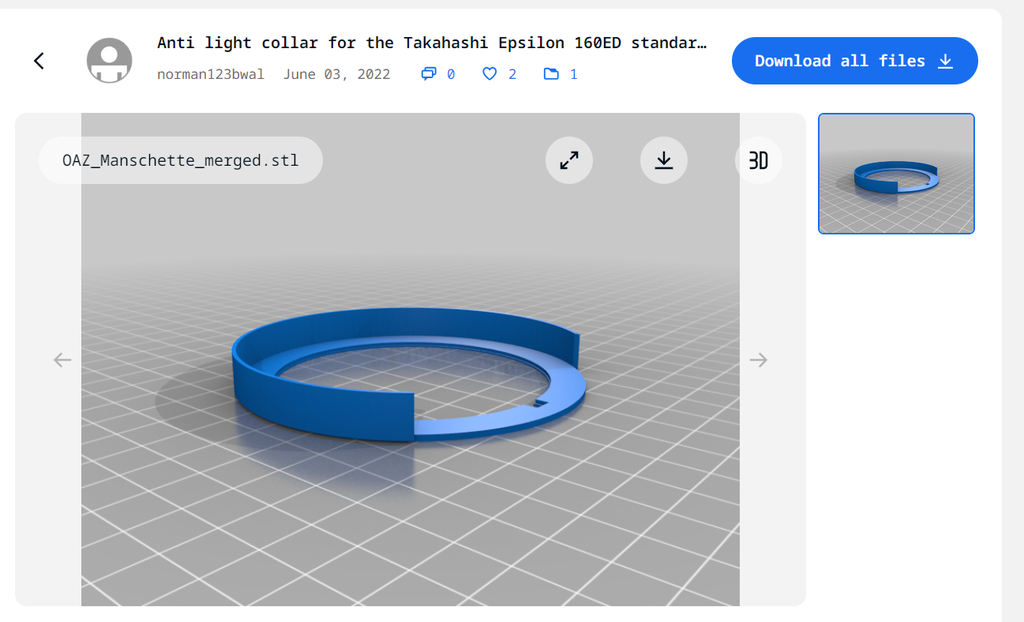The width and height of the screenshot is (1024, 622).
Task: Open norman123bwal's profile avatar
Action: point(110,61)
